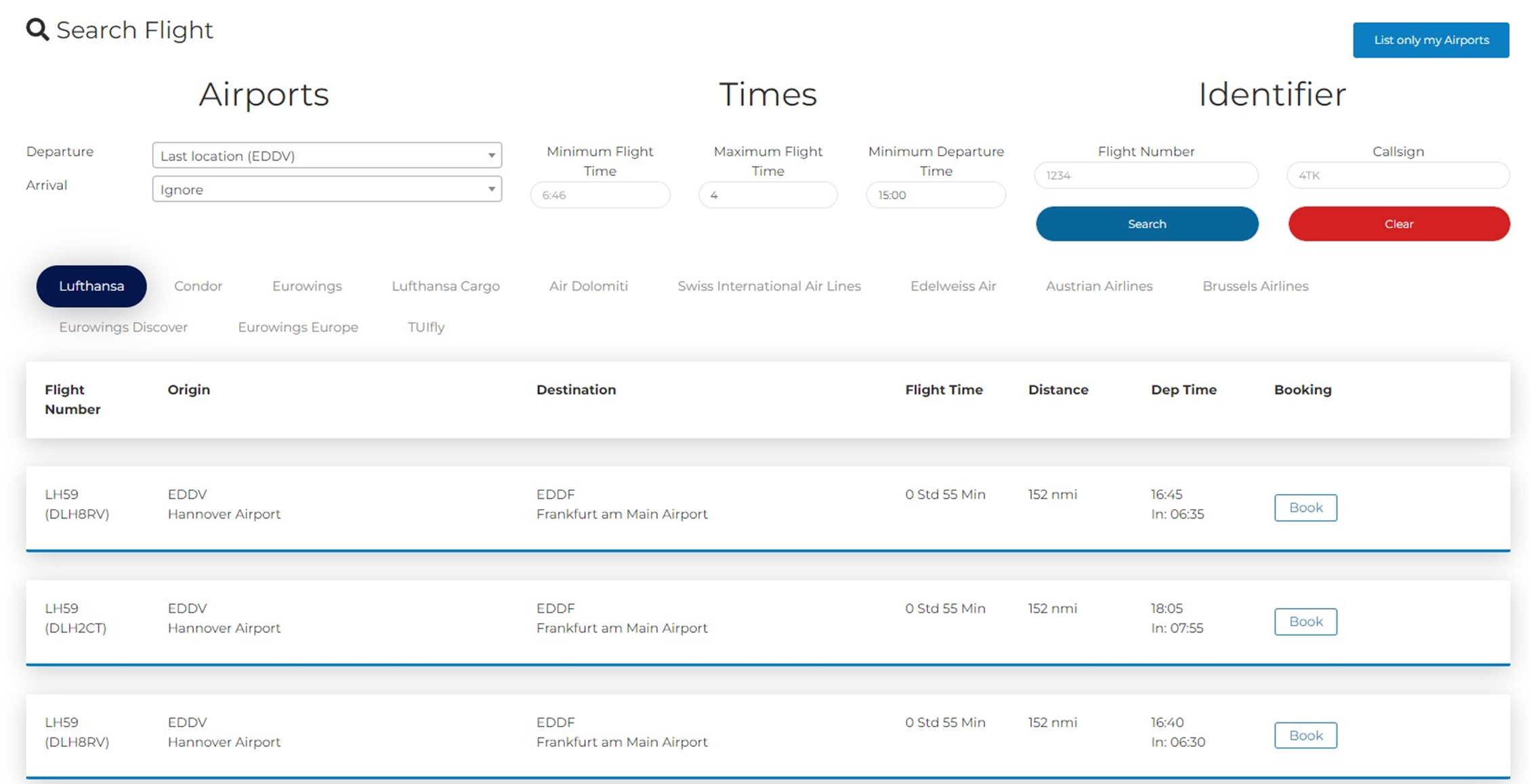Image resolution: width=1531 pixels, height=784 pixels.
Task: Click the Flight Number input field
Action: click(x=1146, y=175)
